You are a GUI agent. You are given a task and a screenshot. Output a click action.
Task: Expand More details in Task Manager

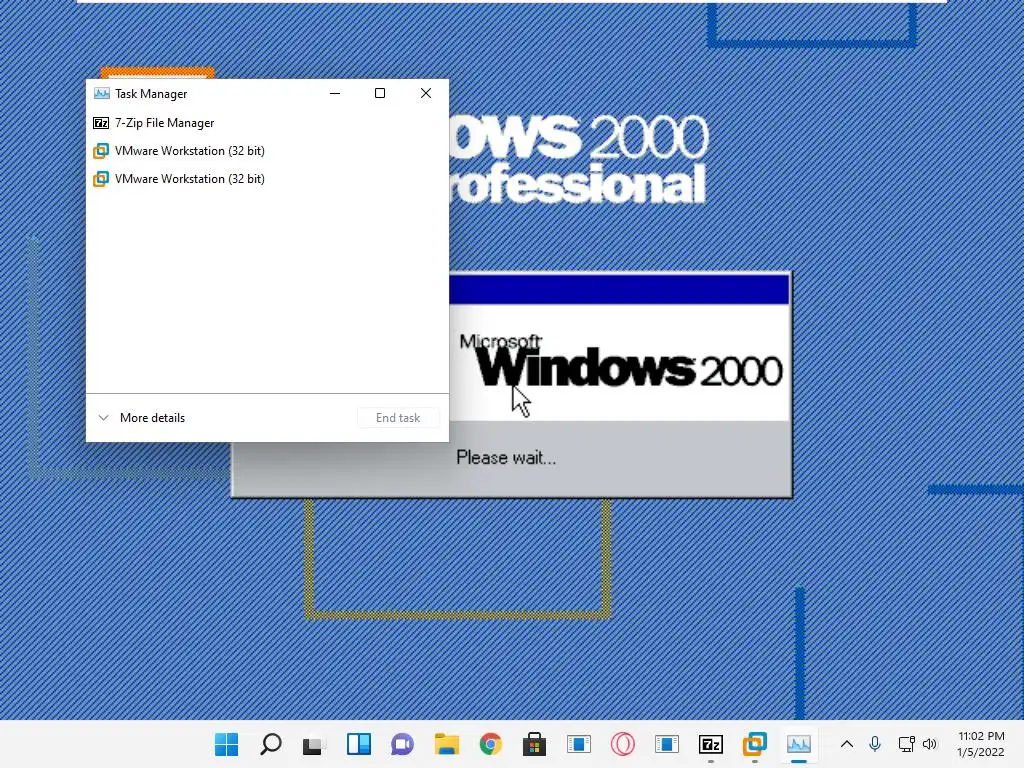[x=142, y=418]
